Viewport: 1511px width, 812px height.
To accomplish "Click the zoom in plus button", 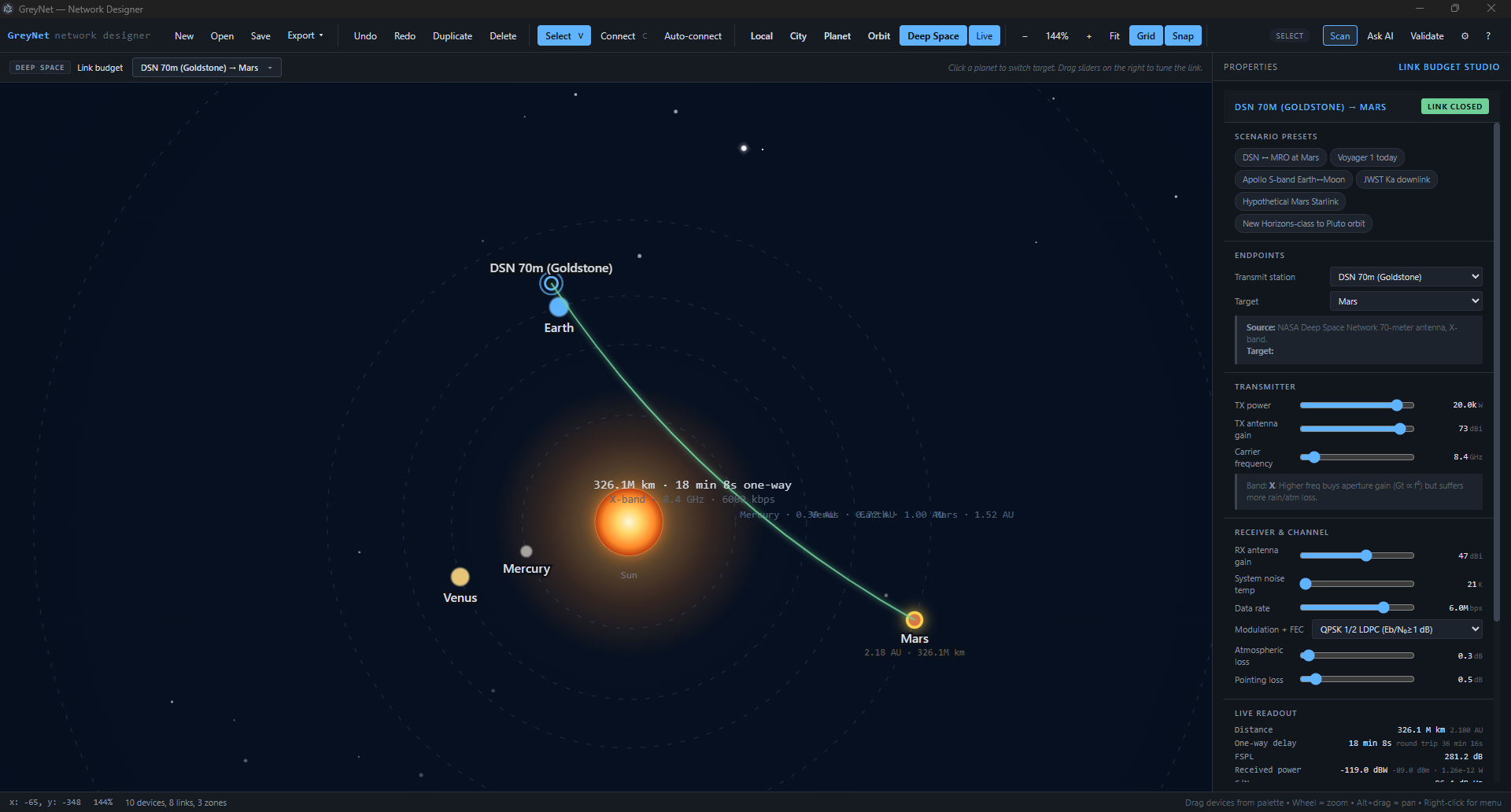I will (x=1089, y=36).
